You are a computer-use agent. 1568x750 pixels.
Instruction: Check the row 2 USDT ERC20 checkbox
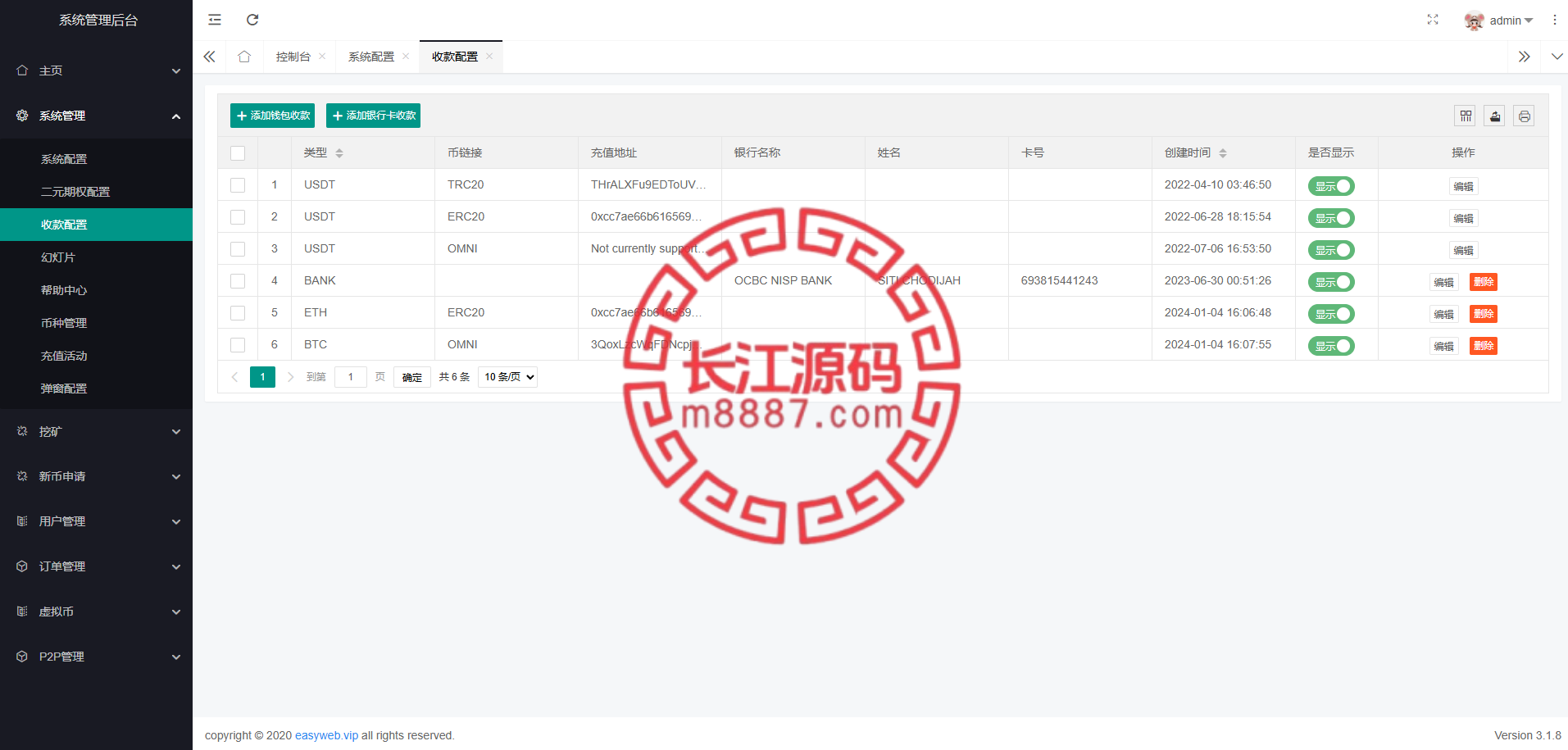coord(238,217)
